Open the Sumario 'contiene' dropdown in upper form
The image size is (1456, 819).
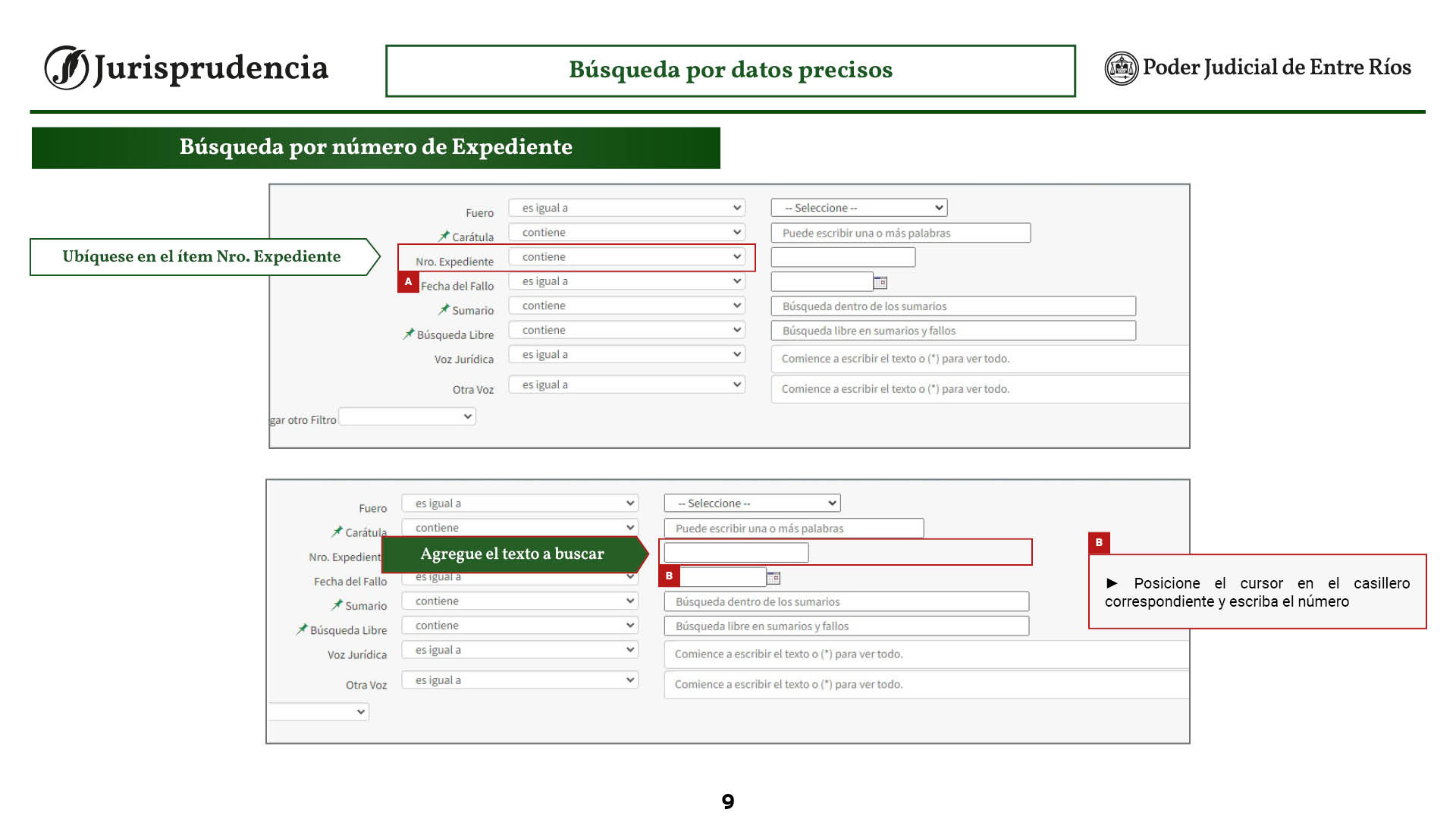627,306
